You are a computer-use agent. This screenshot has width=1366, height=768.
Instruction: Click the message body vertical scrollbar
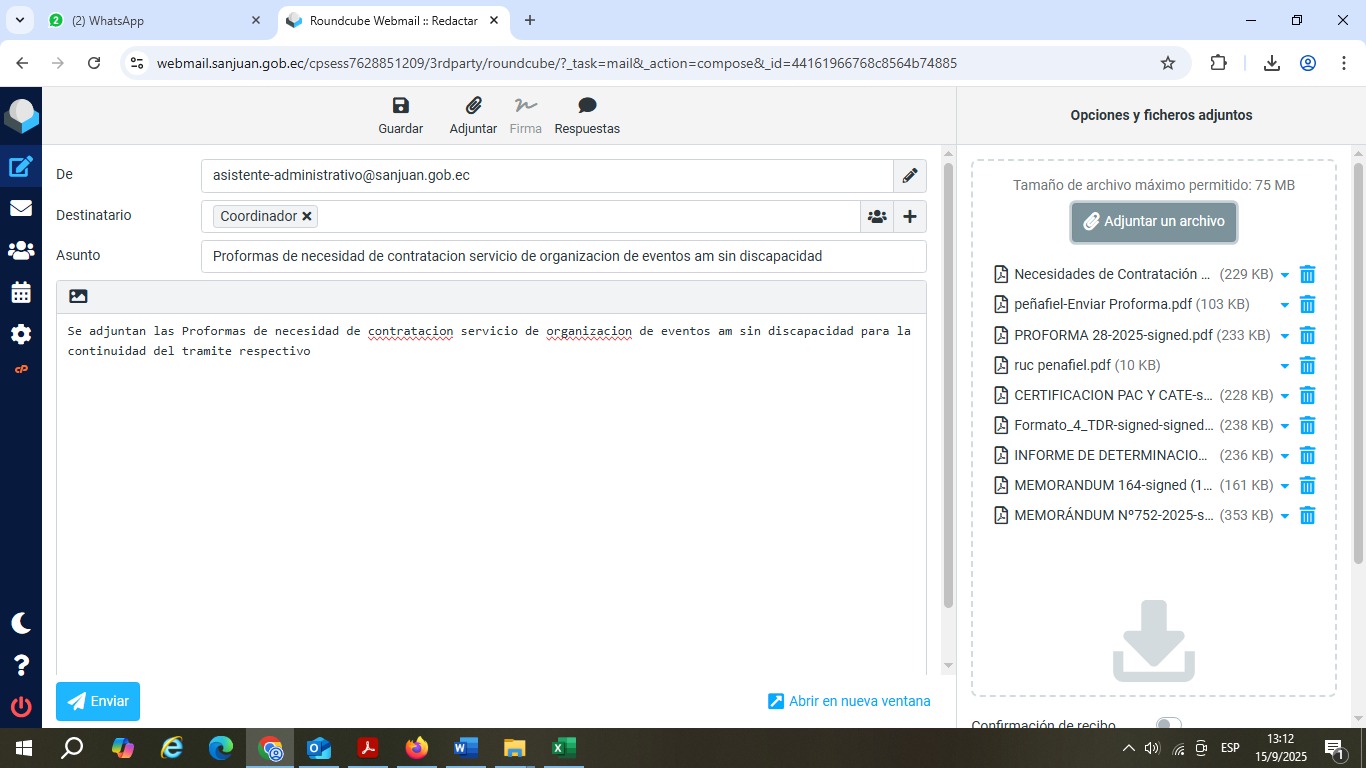[948, 400]
